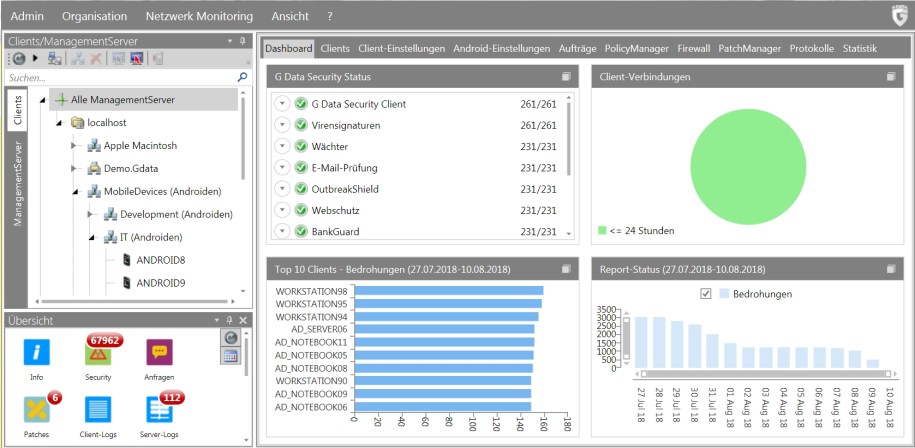Open the Server-Logs tile

(x=159, y=410)
